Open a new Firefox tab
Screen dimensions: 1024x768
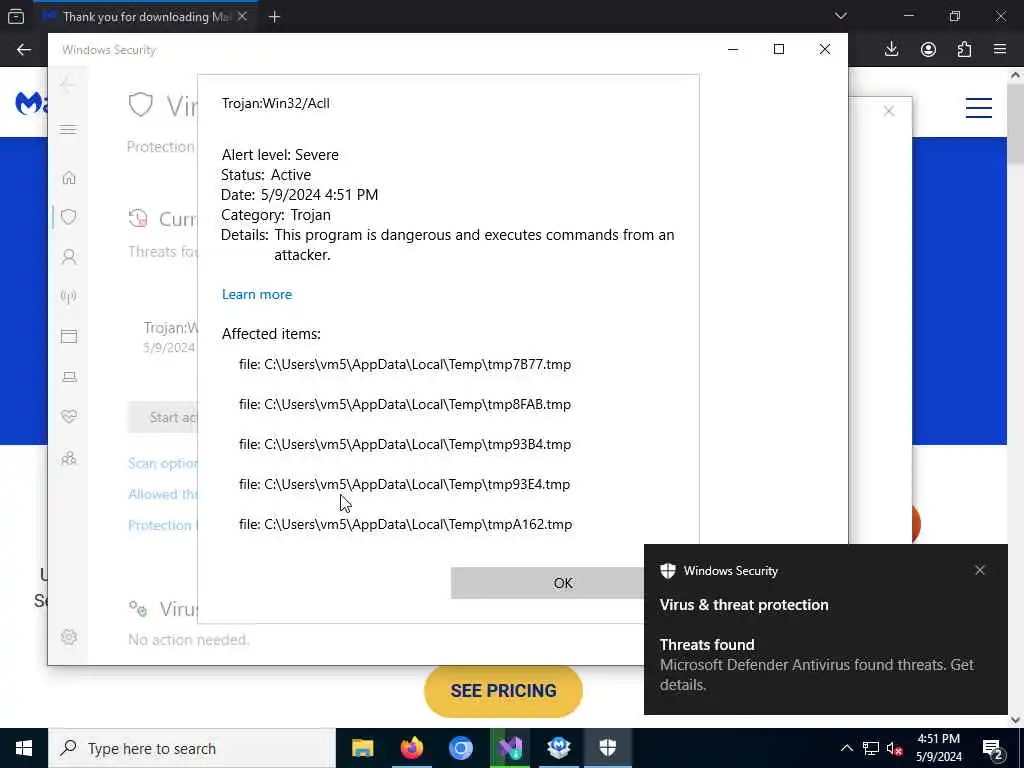[274, 17]
